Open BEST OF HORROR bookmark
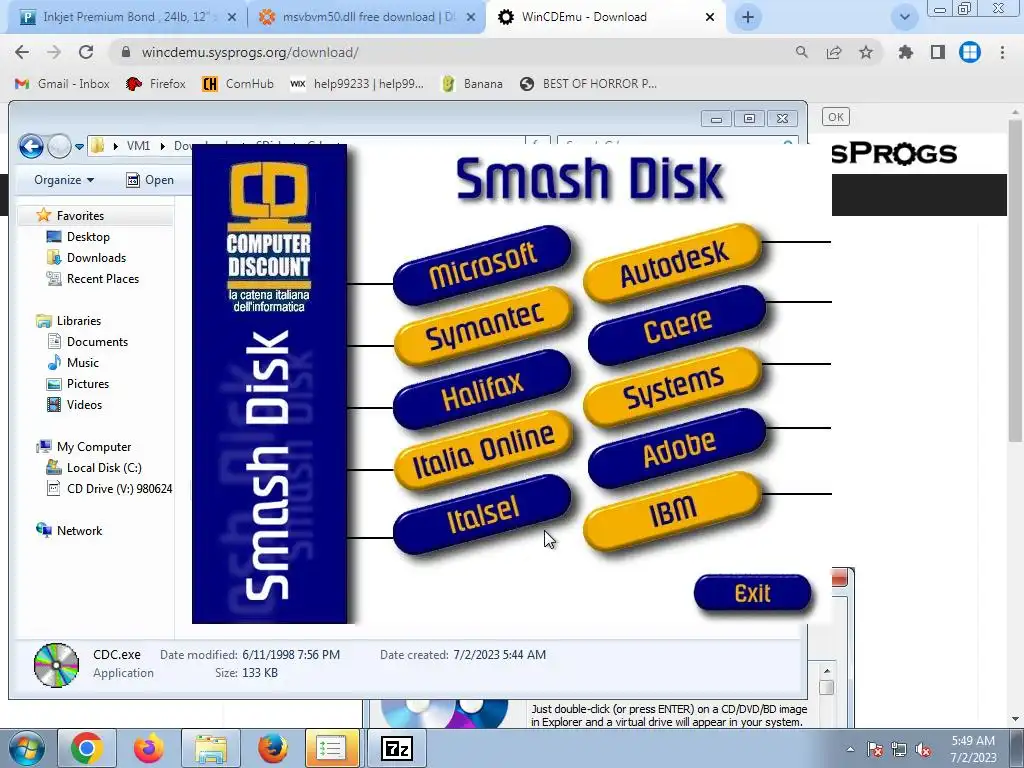The image size is (1024, 768). coord(588,84)
